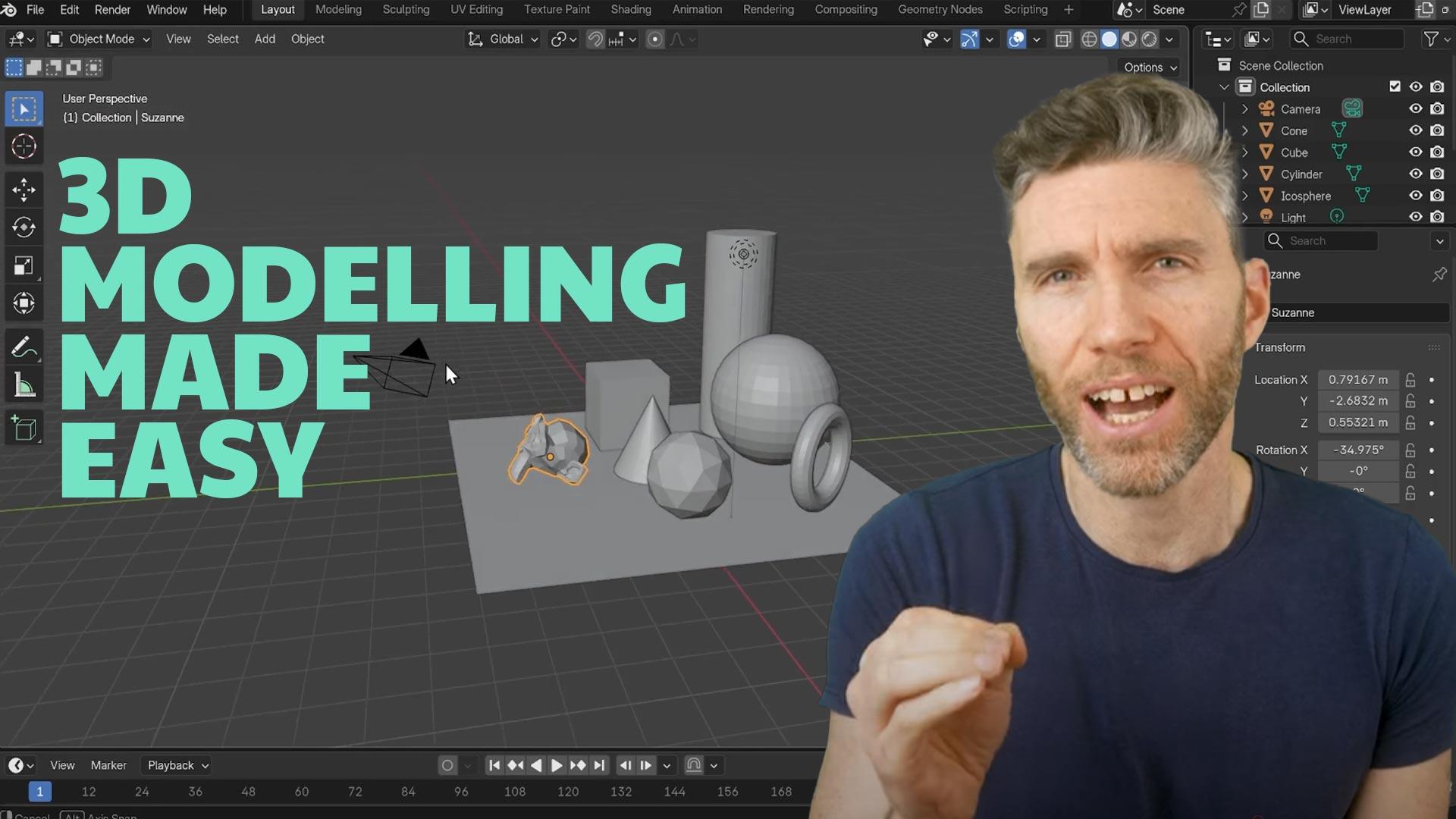1456x819 pixels.
Task: Switch to material preview shading
Action: 1130,39
